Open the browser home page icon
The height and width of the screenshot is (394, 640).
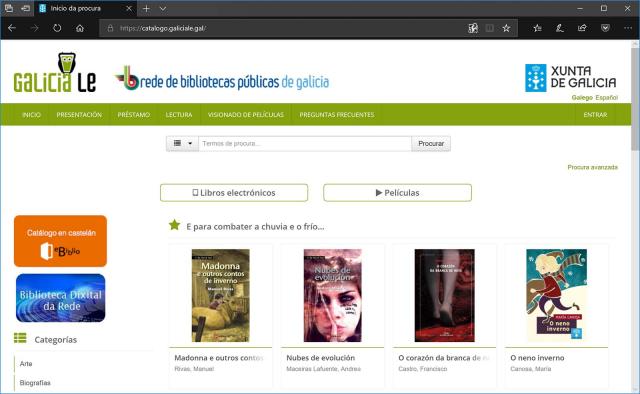point(80,28)
